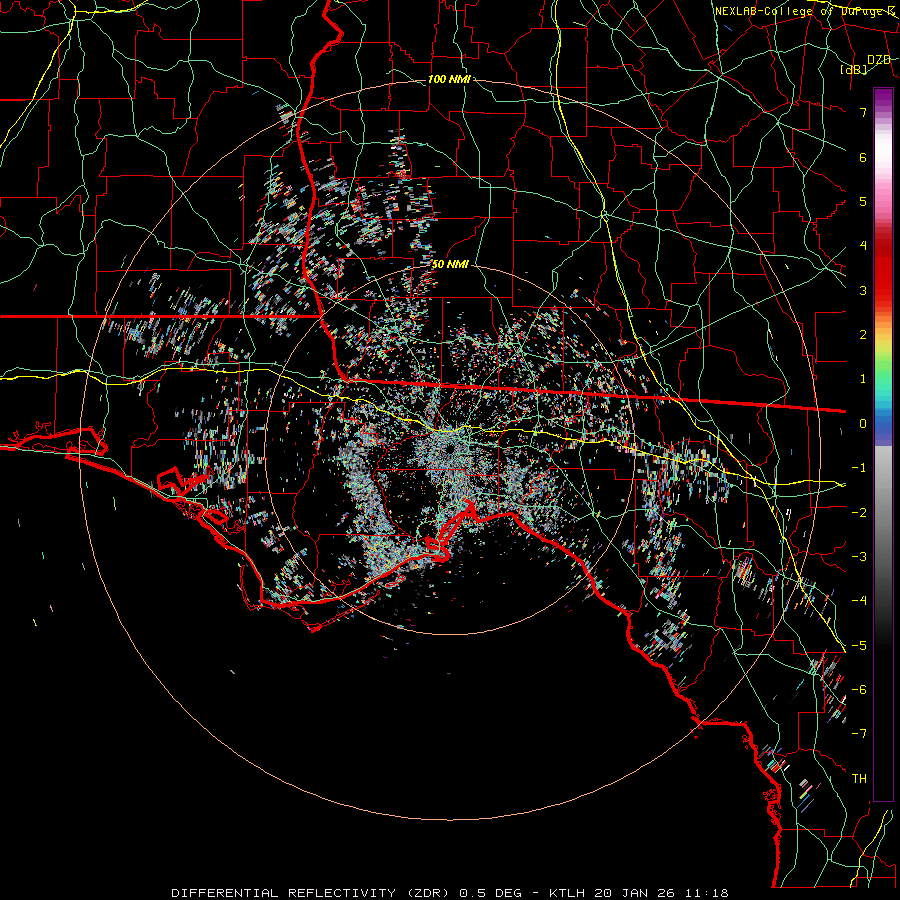Click the "3" value on the dB scale
The width and height of the screenshot is (900, 900).
pos(863,290)
